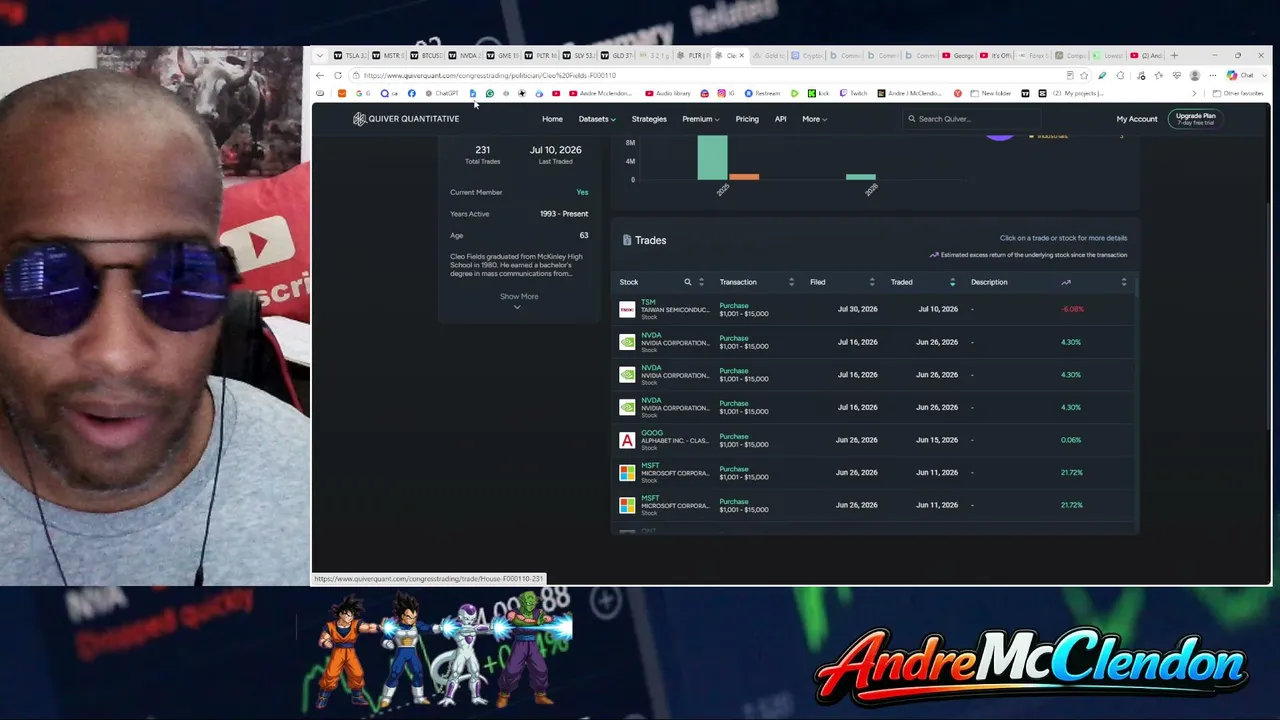
Task: Switch to the SLV browser tab
Action: (x=578, y=56)
